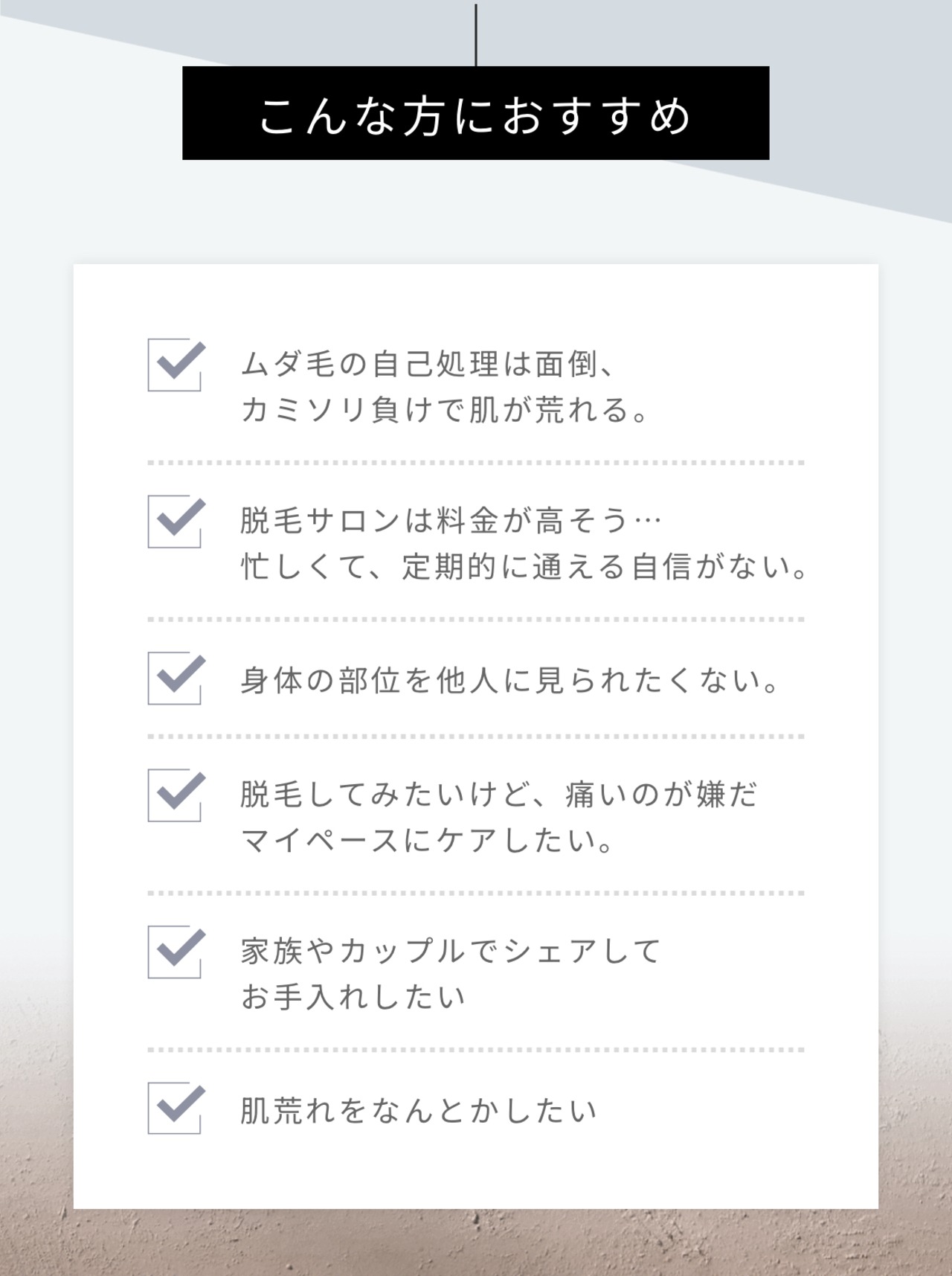Toggle checkbox for 家族やカップルでシェアして
The image size is (952, 1276).
pyautogui.click(x=176, y=952)
